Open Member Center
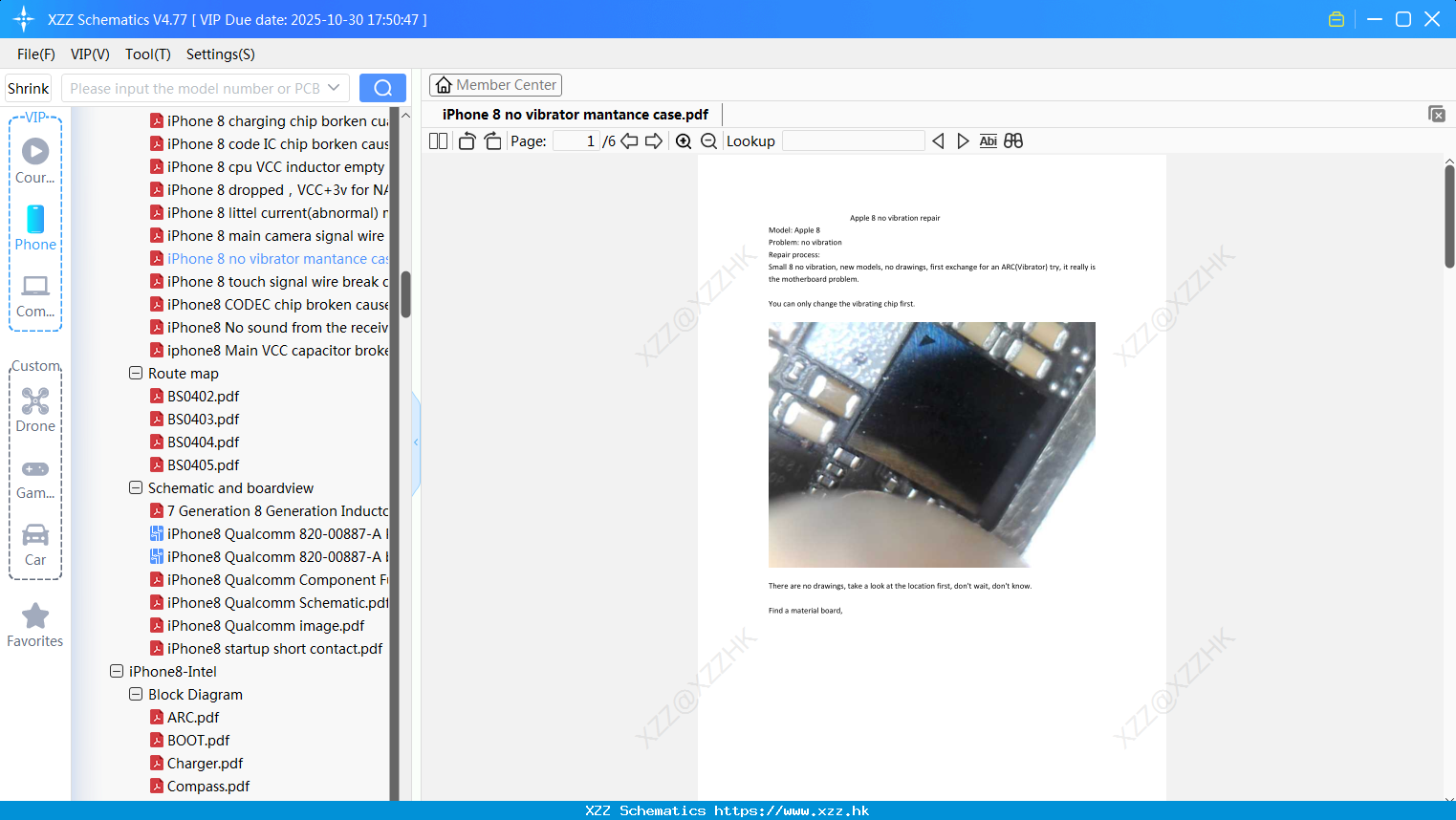This screenshot has height=820, width=1456. [x=495, y=85]
